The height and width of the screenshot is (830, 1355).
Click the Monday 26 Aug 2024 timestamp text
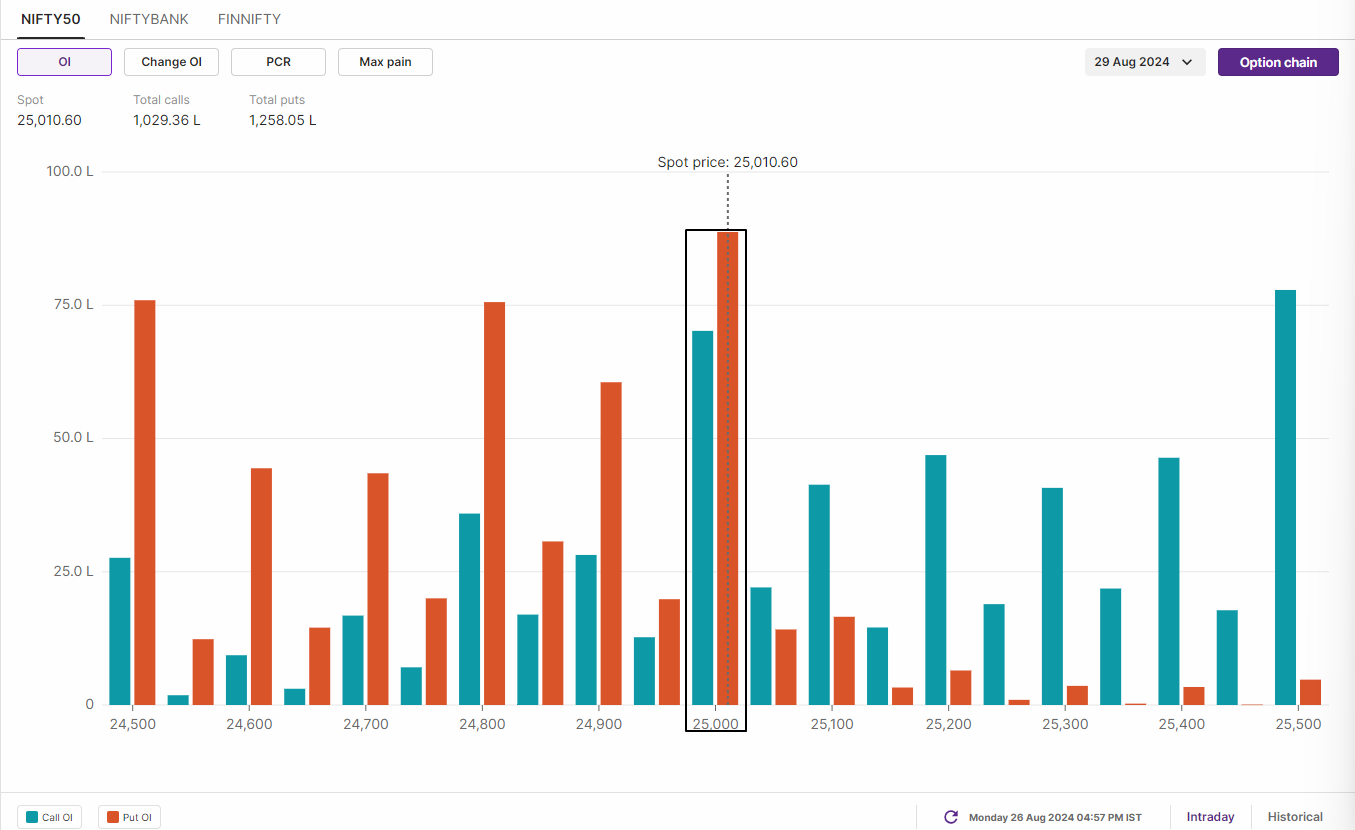click(x=1055, y=818)
